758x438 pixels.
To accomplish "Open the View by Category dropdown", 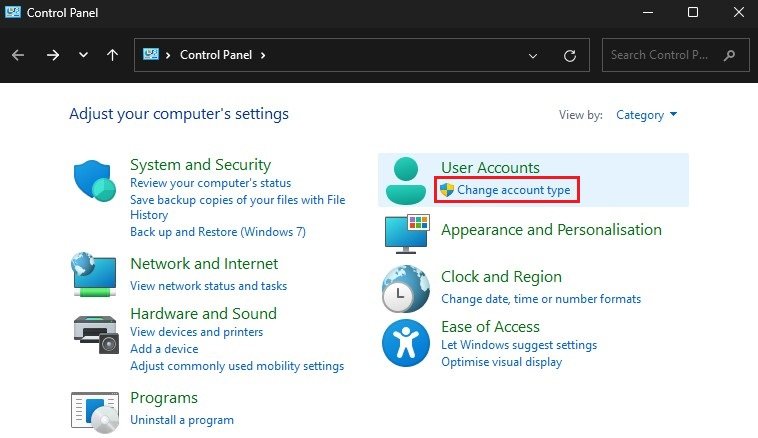I will point(646,115).
